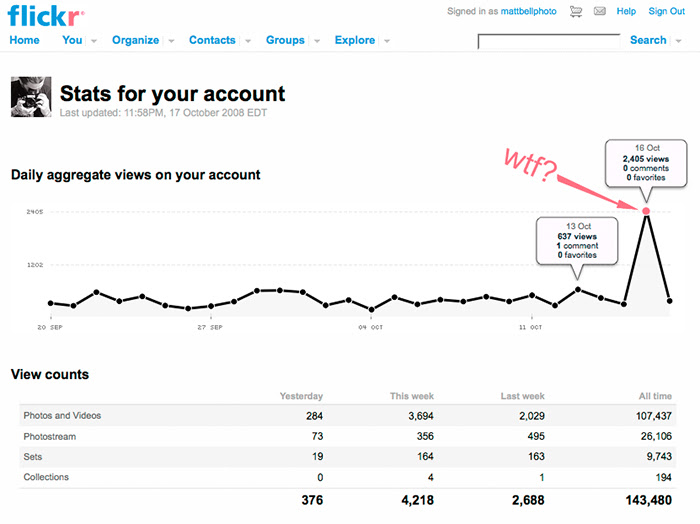
Task: Click the 2,688 last week total
Action: 528,500
